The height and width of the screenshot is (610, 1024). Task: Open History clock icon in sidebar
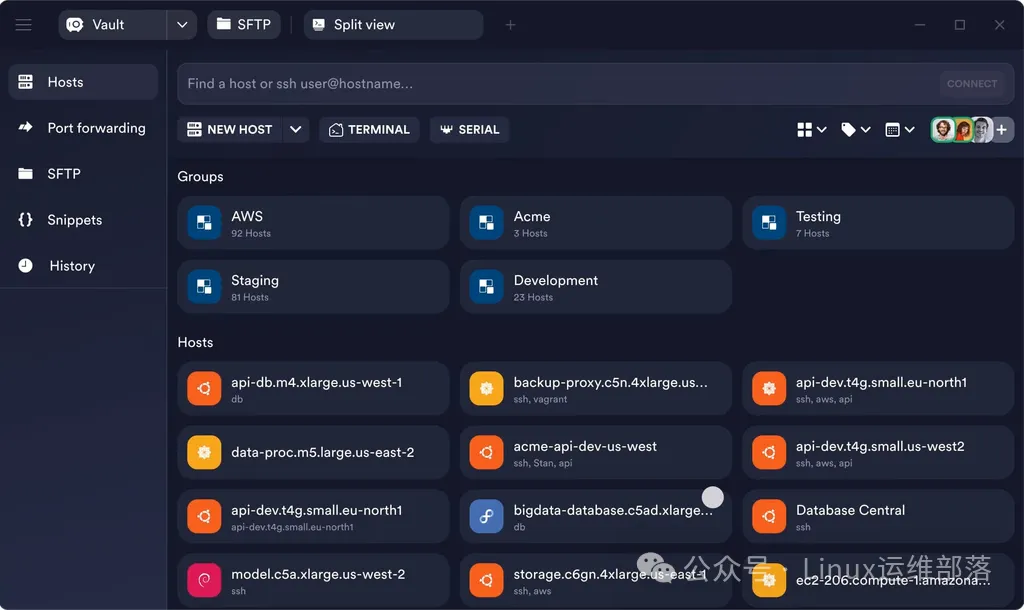click(x=26, y=266)
